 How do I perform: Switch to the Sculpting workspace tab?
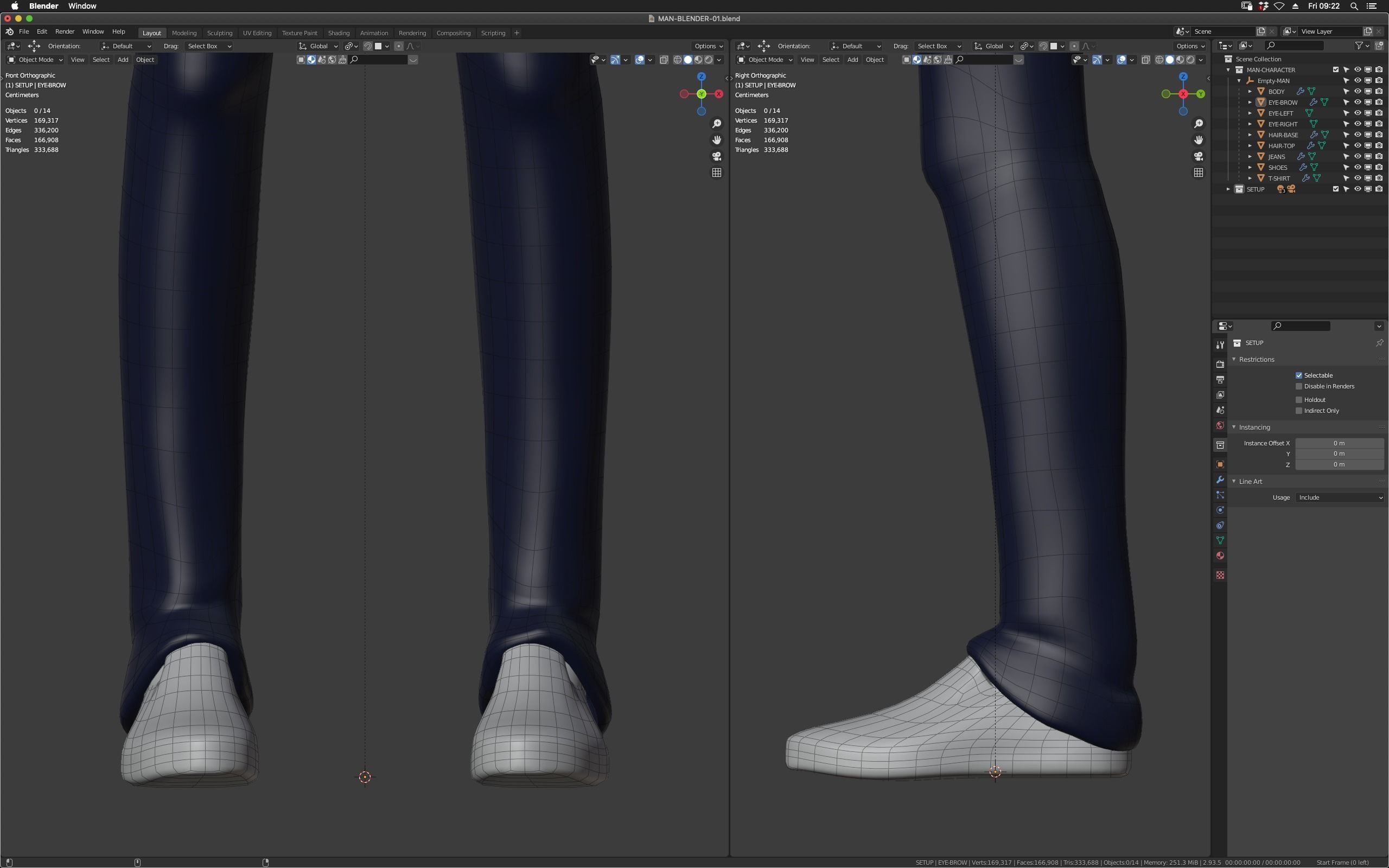tap(219, 33)
